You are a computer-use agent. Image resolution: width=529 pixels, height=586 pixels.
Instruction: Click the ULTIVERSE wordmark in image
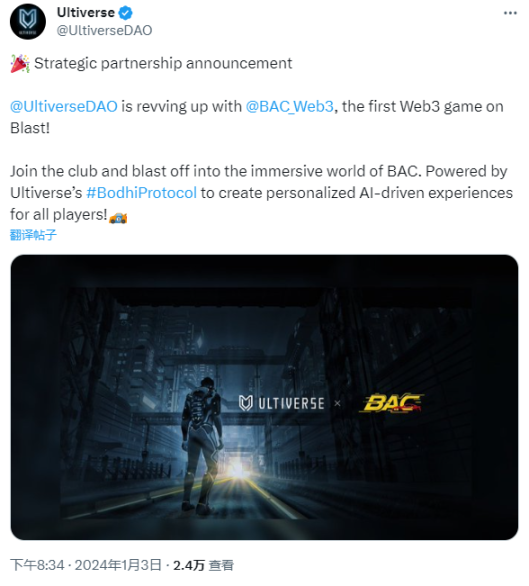pyautogui.click(x=291, y=404)
